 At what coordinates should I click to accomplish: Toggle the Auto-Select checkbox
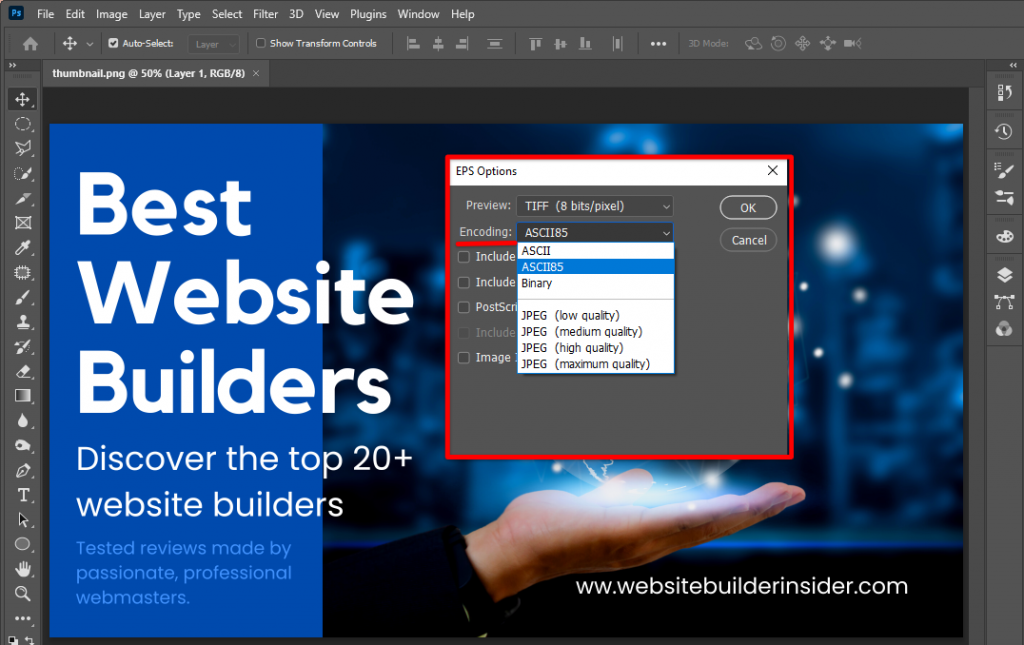coord(113,43)
